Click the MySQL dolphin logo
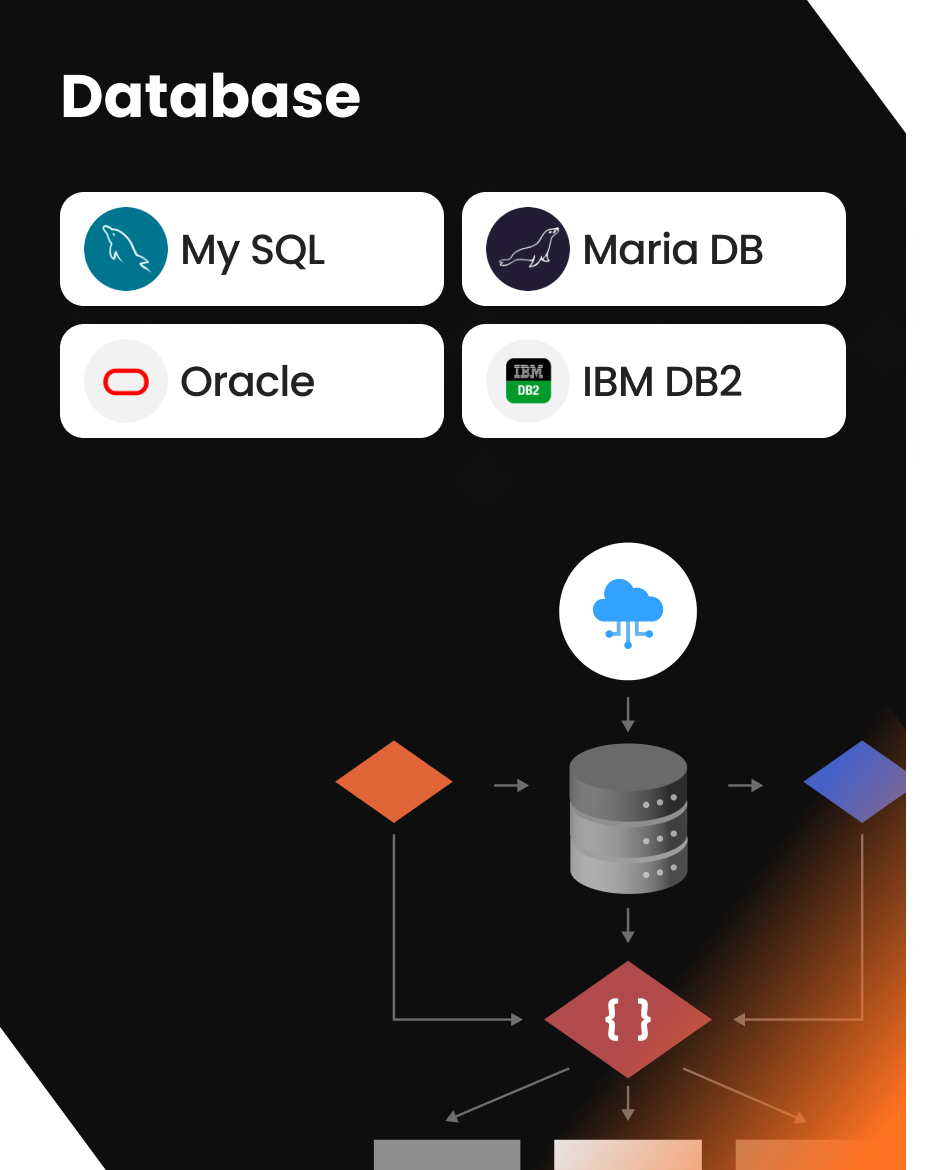 (125, 249)
